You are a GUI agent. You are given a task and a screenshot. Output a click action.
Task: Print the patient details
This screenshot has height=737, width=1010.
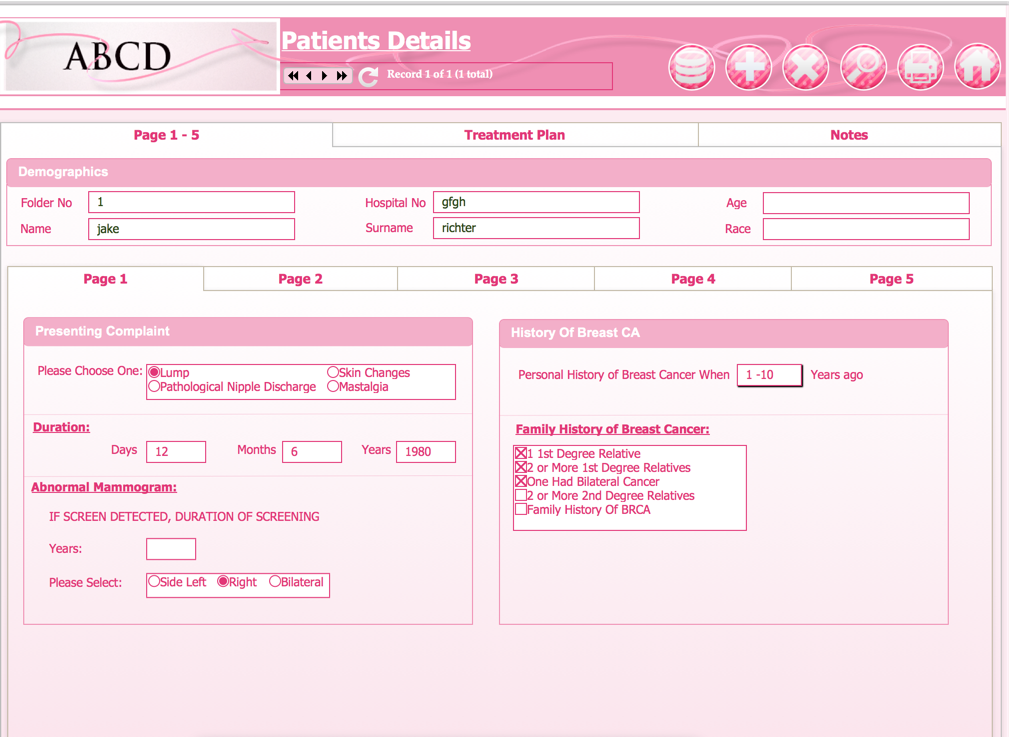920,68
